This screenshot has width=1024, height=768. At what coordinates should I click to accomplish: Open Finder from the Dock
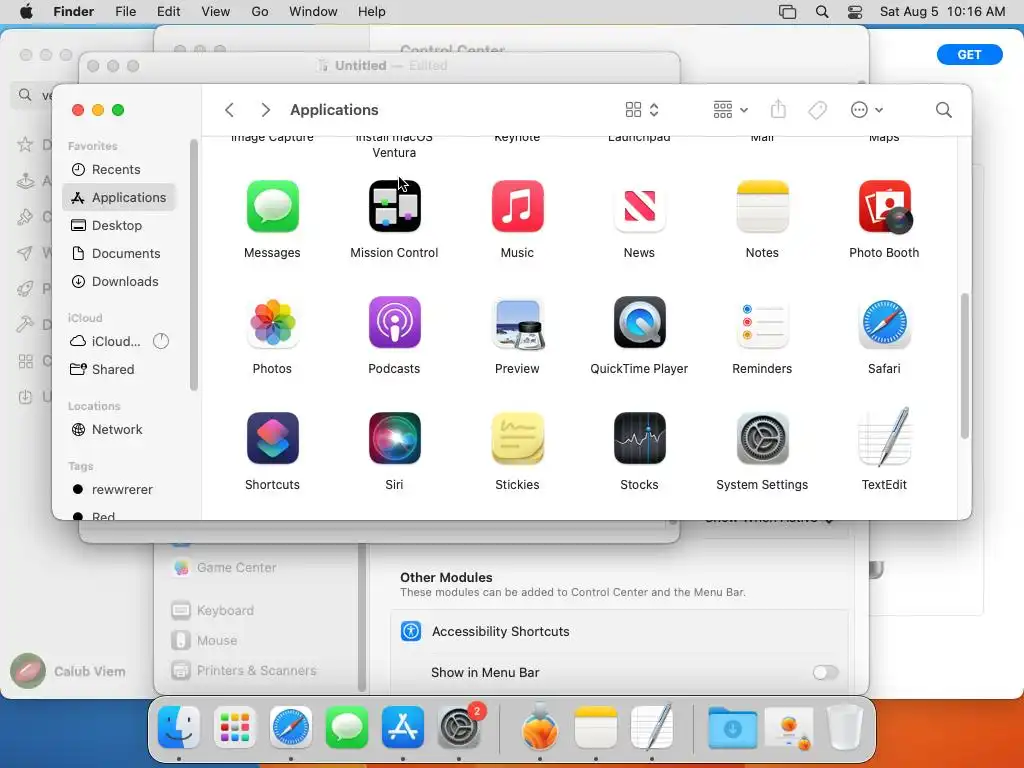tap(179, 727)
